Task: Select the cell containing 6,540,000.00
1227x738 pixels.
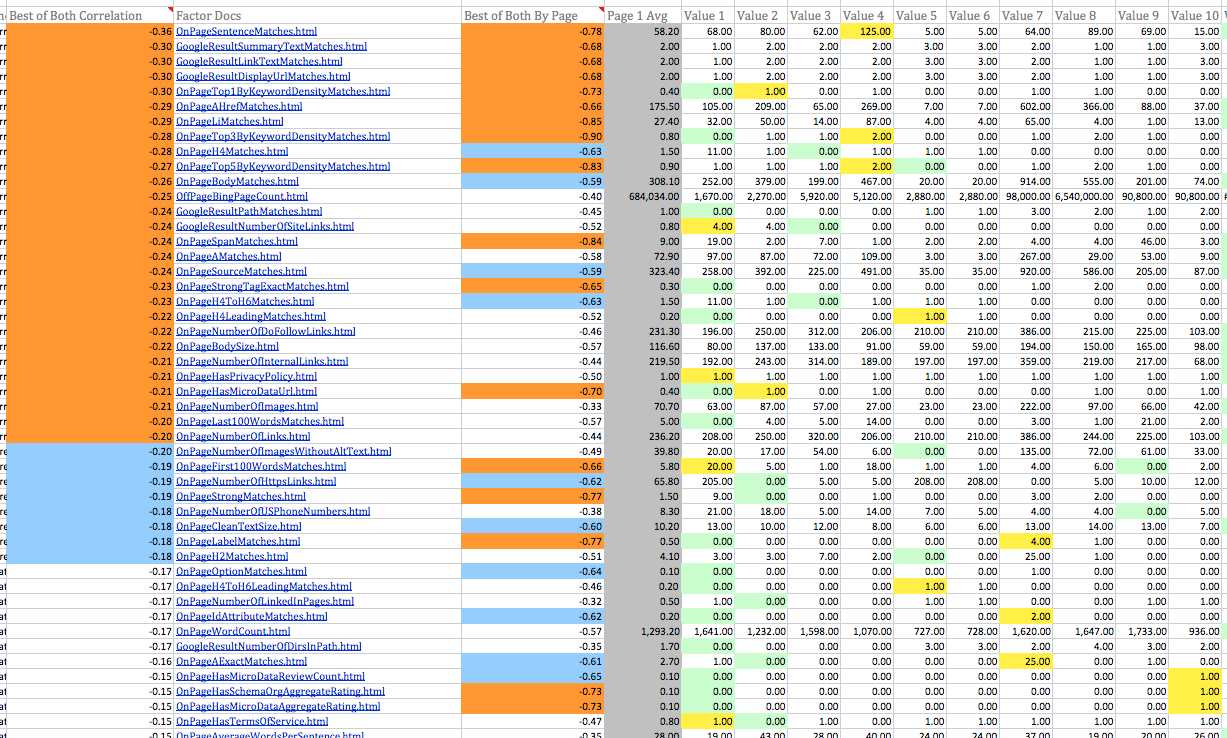Action: (x=1082, y=197)
